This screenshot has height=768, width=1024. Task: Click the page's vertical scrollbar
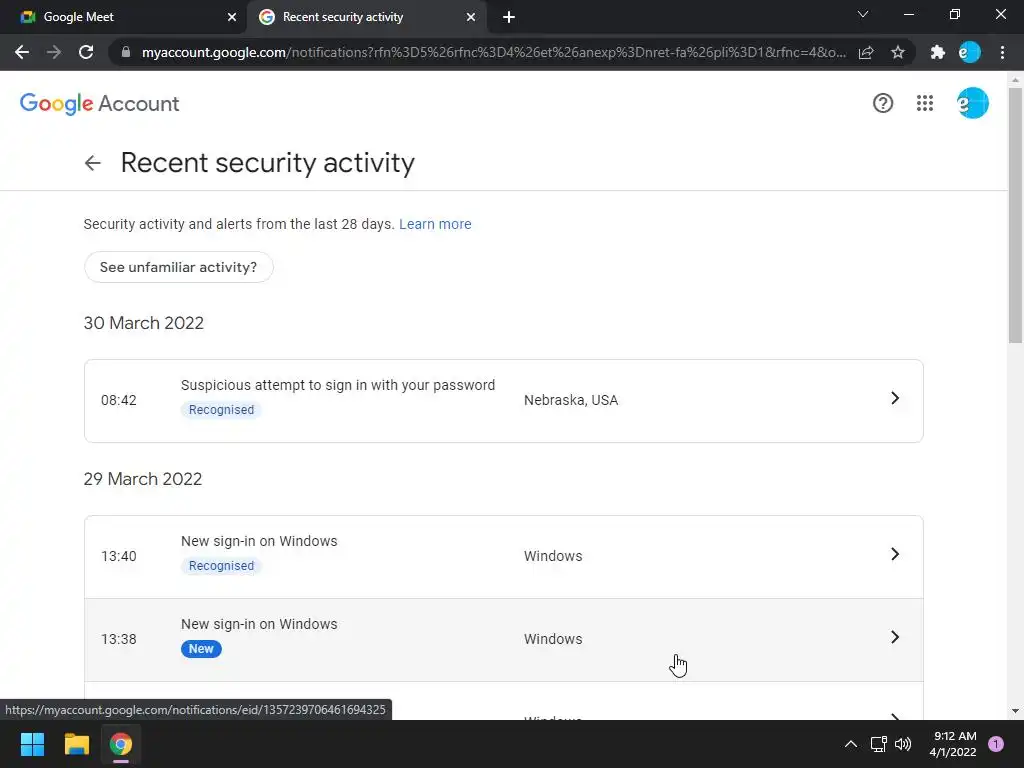click(1015, 210)
